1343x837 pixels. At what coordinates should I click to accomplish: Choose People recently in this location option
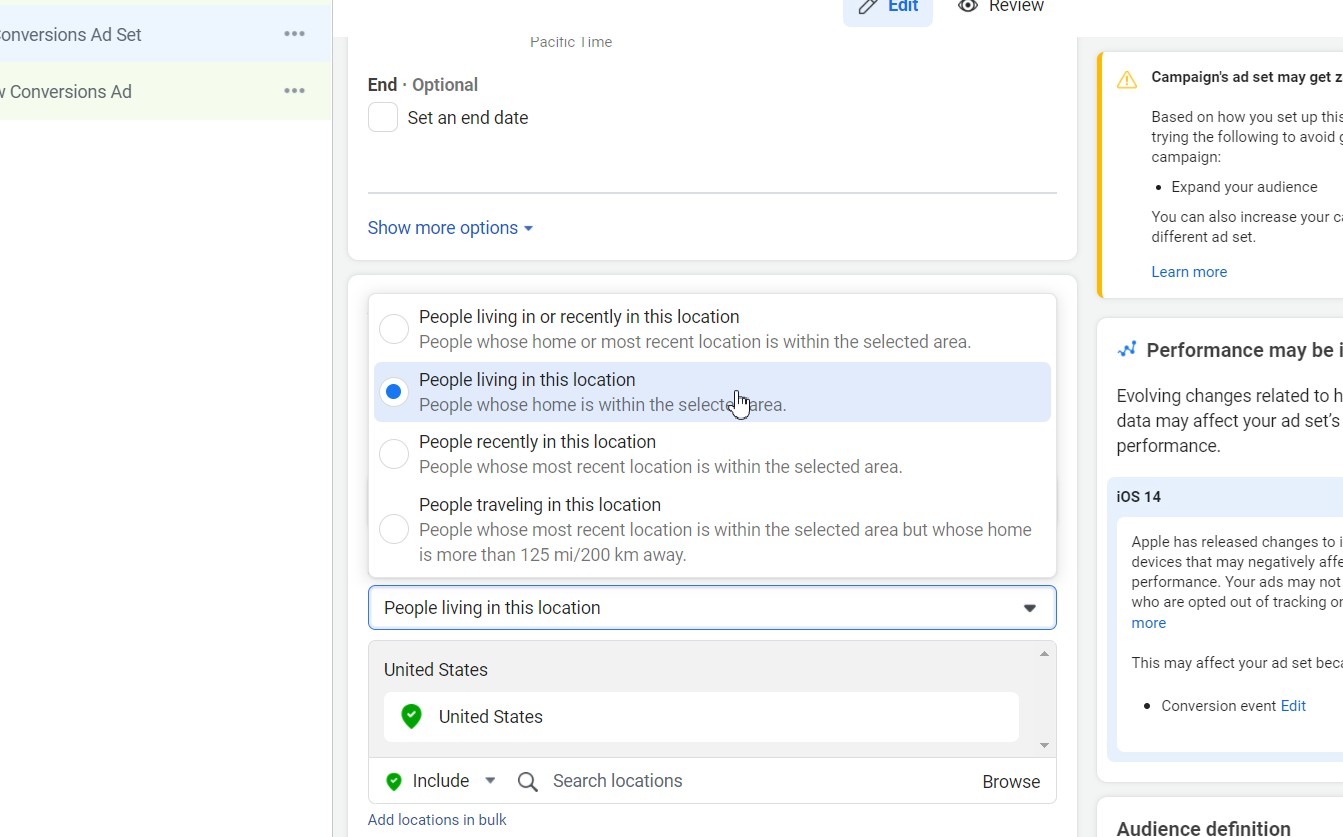pos(394,454)
